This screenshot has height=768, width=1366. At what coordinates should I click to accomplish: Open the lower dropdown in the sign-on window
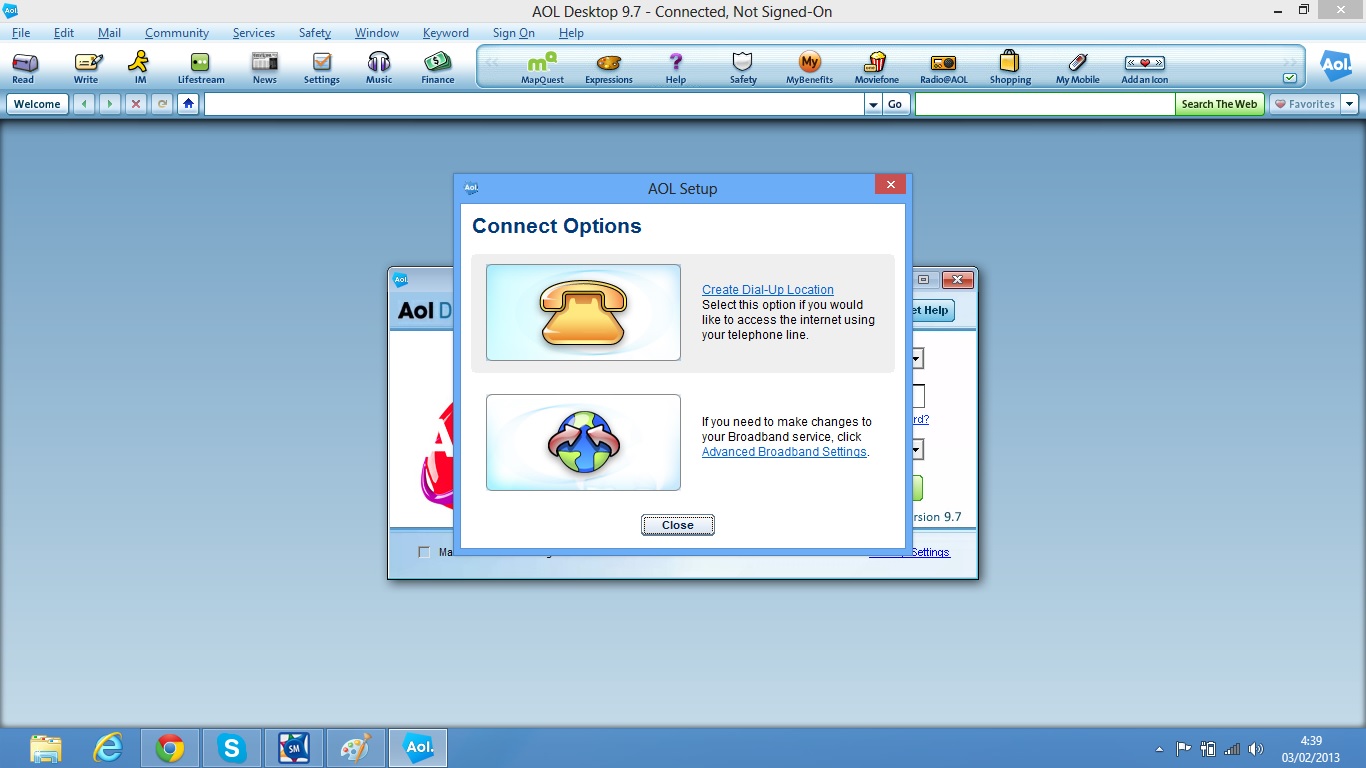[917, 450]
